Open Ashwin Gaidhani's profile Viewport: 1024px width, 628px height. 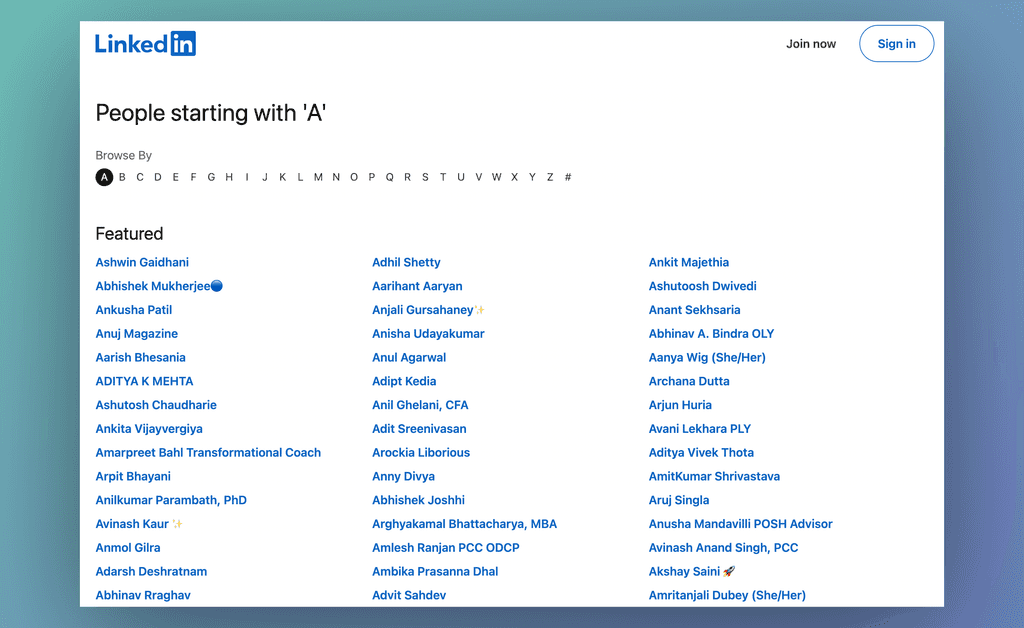coord(142,262)
